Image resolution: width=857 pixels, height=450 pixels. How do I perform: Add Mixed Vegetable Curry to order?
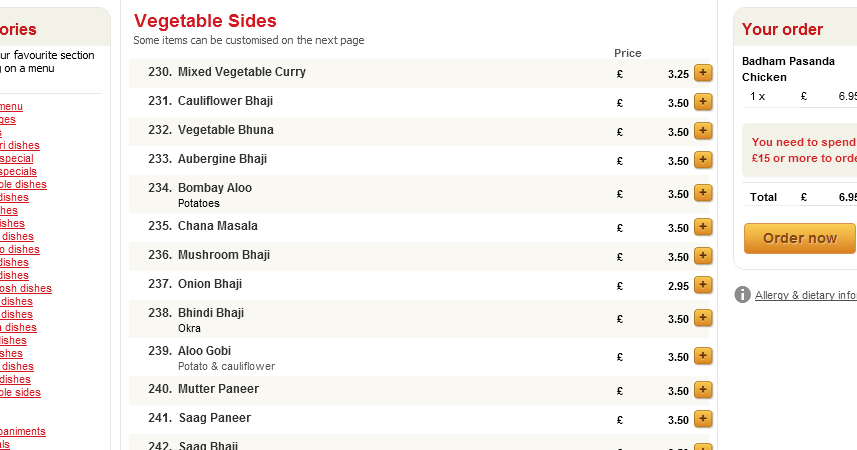[703, 73]
